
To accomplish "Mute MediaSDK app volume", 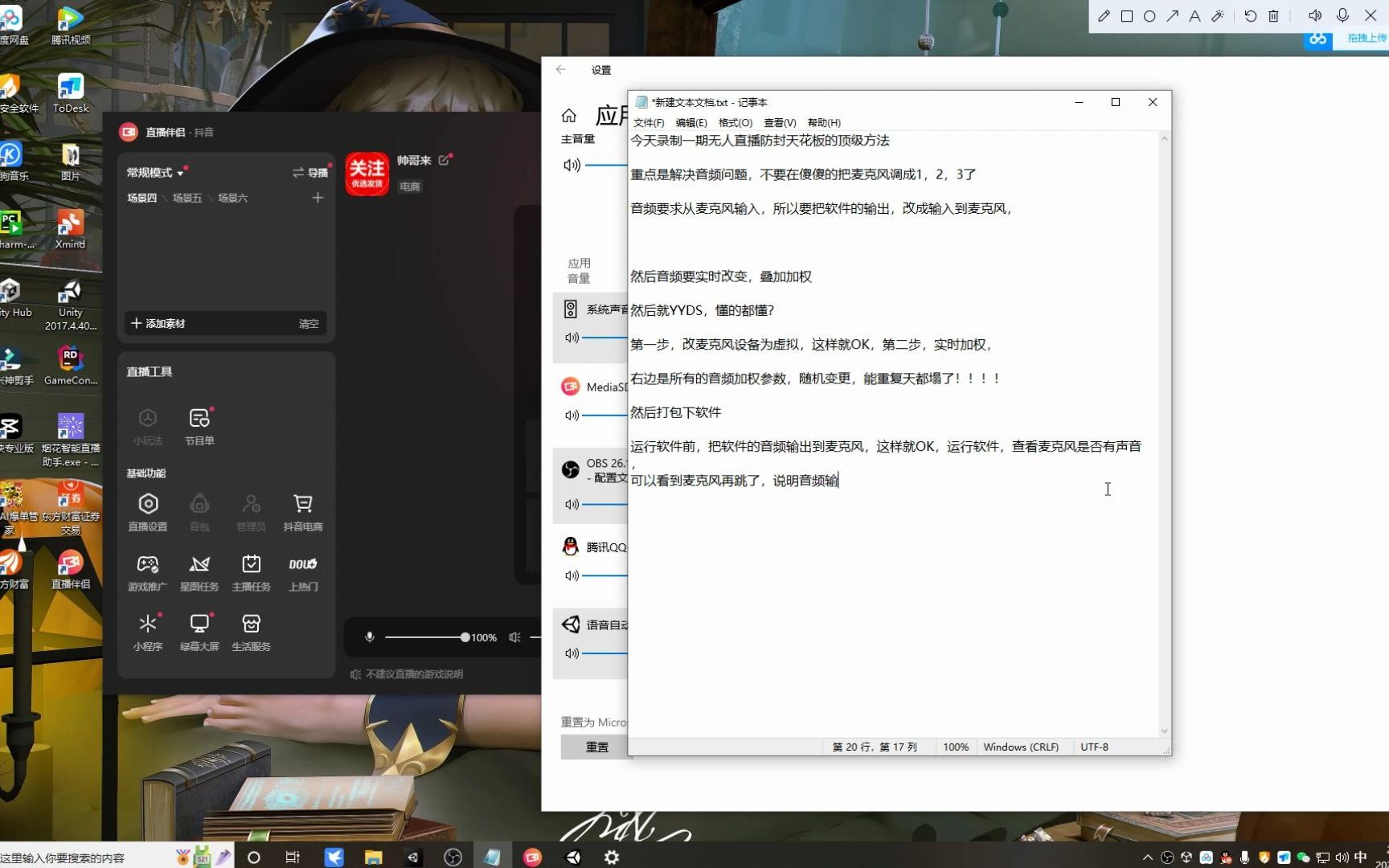I will pos(572,416).
